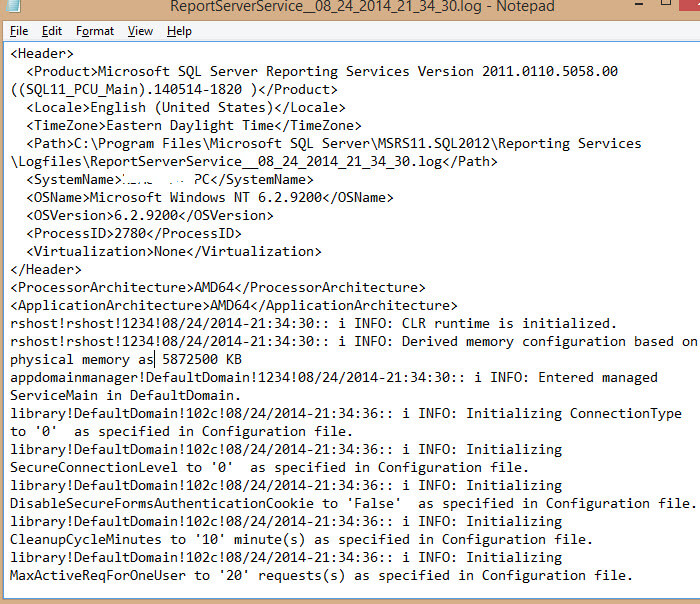Click the SystemName line
This screenshot has width=700, height=604.
[x=170, y=179]
